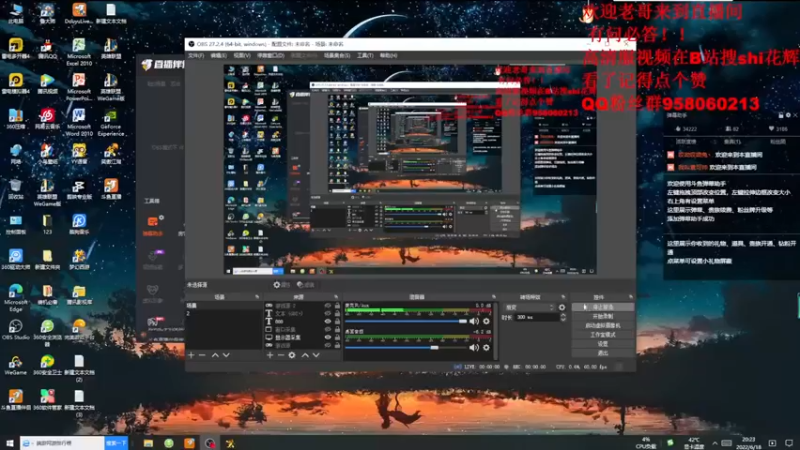Open GeForce Experience desktop icon

pyautogui.click(x=111, y=122)
